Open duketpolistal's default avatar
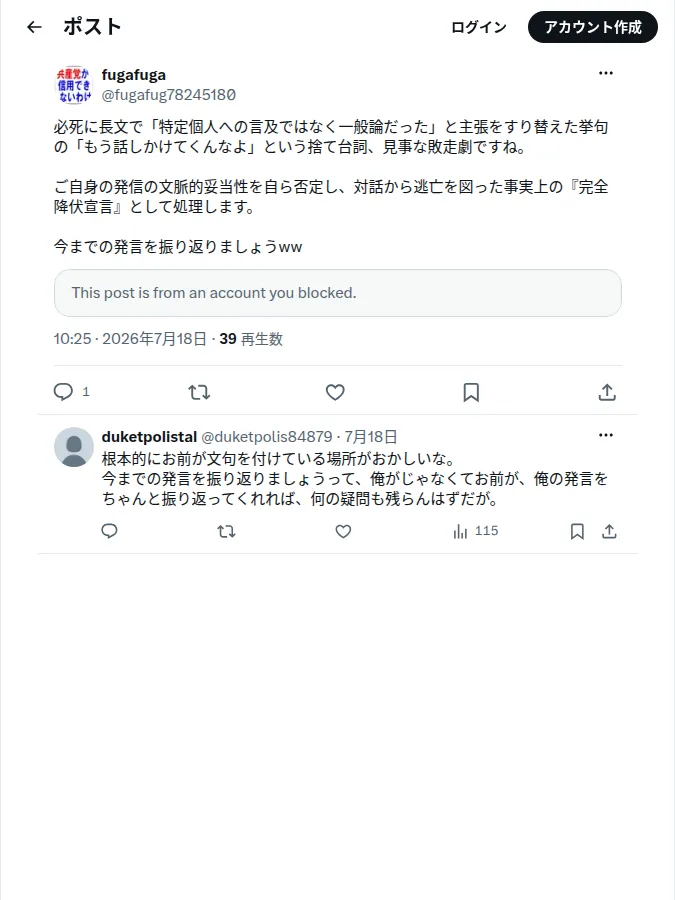 tap(74, 447)
